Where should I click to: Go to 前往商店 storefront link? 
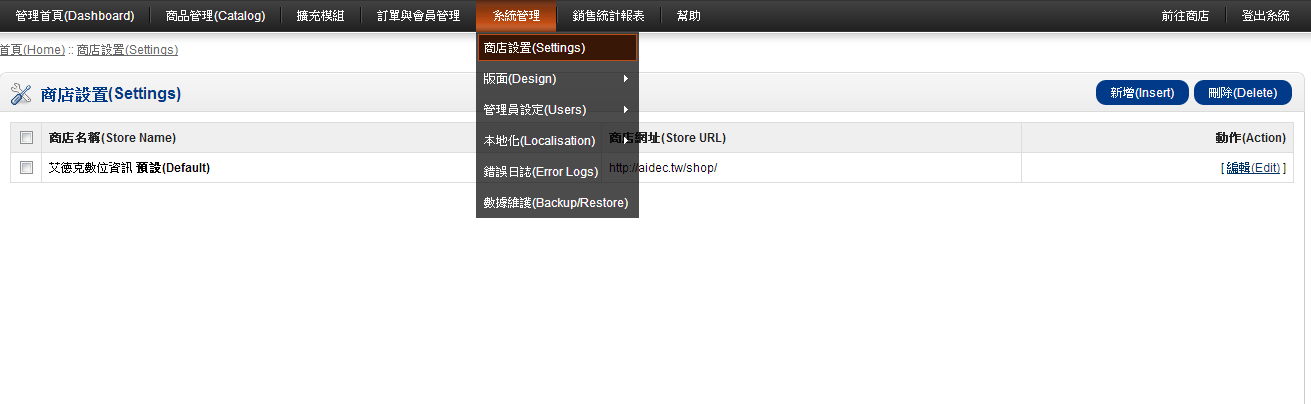[x=1185, y=16]
